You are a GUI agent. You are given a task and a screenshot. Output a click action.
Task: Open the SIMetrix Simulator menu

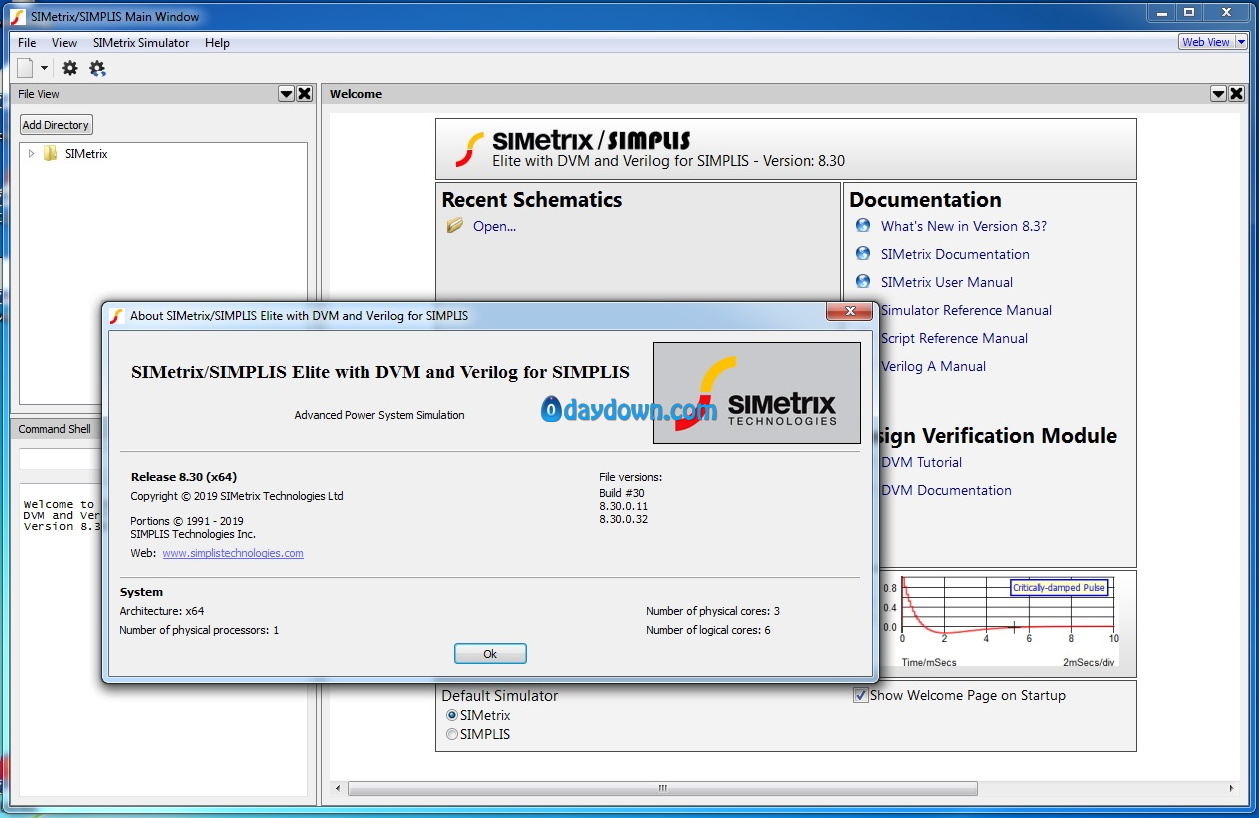point(141,43)
